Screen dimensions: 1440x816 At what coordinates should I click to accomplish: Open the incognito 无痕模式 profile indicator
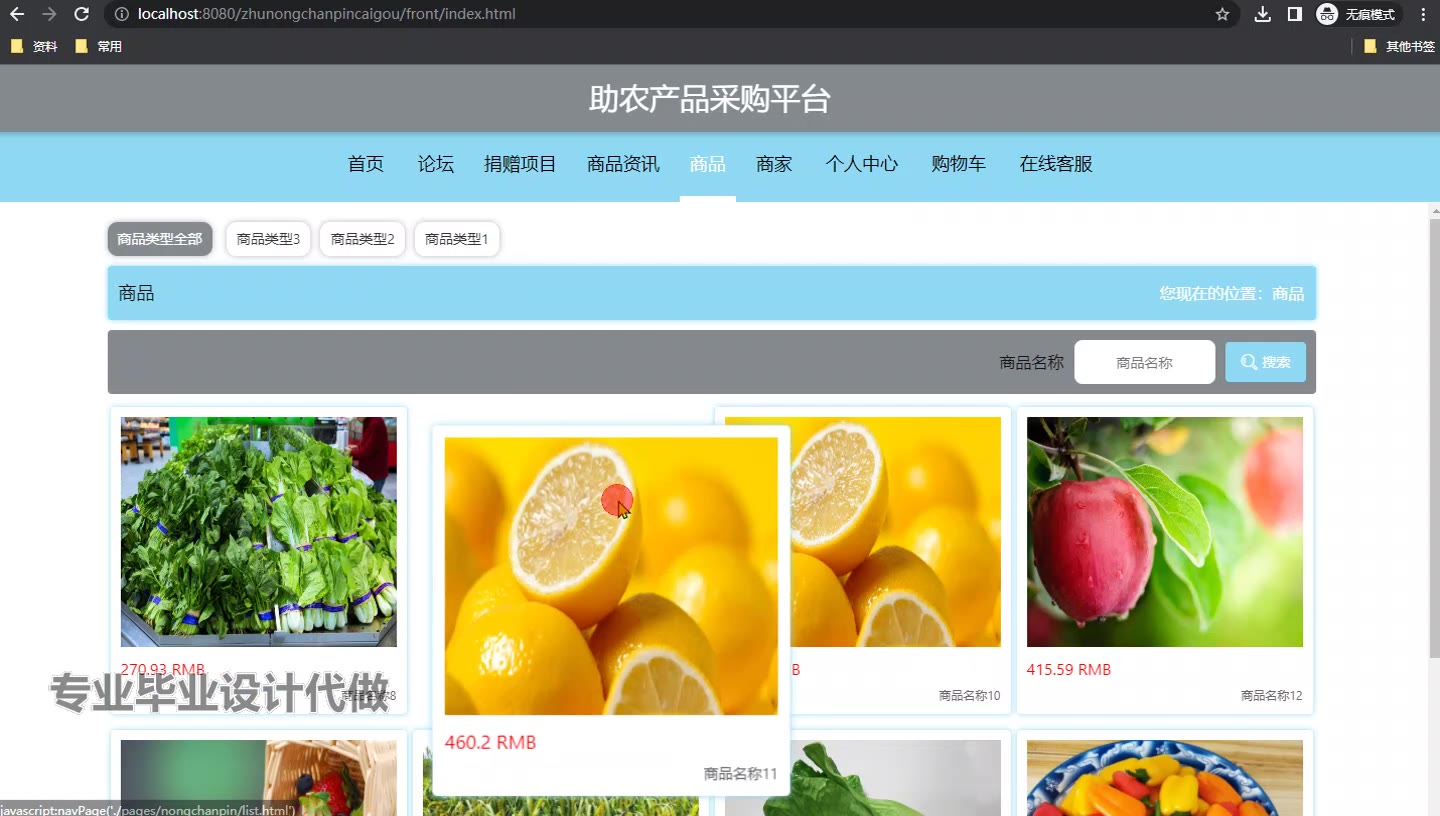pos(1357,14)
